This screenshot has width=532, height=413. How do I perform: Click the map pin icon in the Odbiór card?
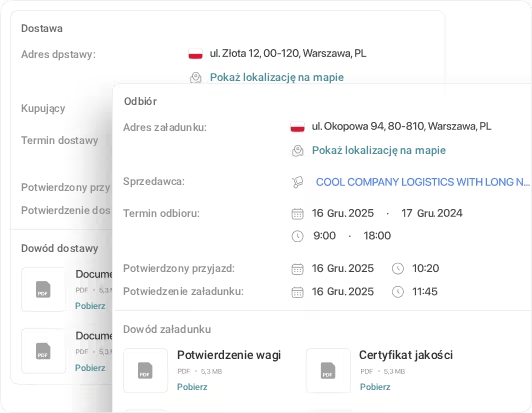(x=298, y=151)
